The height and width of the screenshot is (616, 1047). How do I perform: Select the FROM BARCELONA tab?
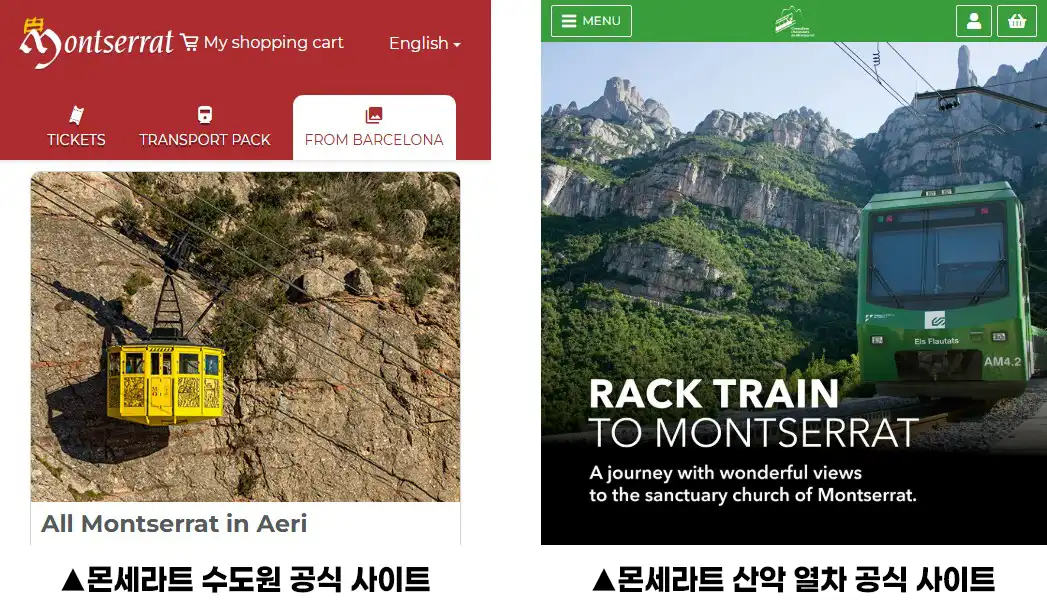374,127
